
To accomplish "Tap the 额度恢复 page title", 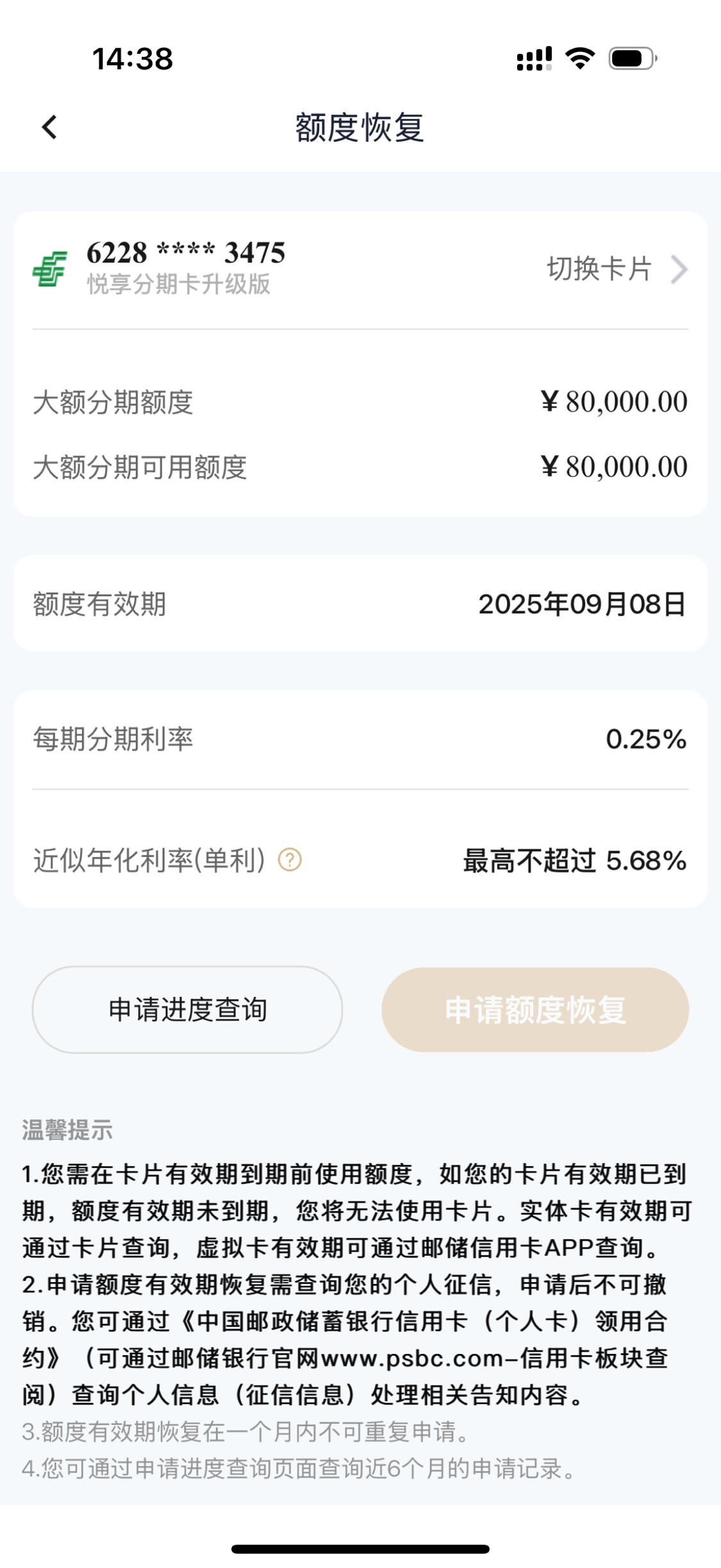I will click(x=360, y=128).
